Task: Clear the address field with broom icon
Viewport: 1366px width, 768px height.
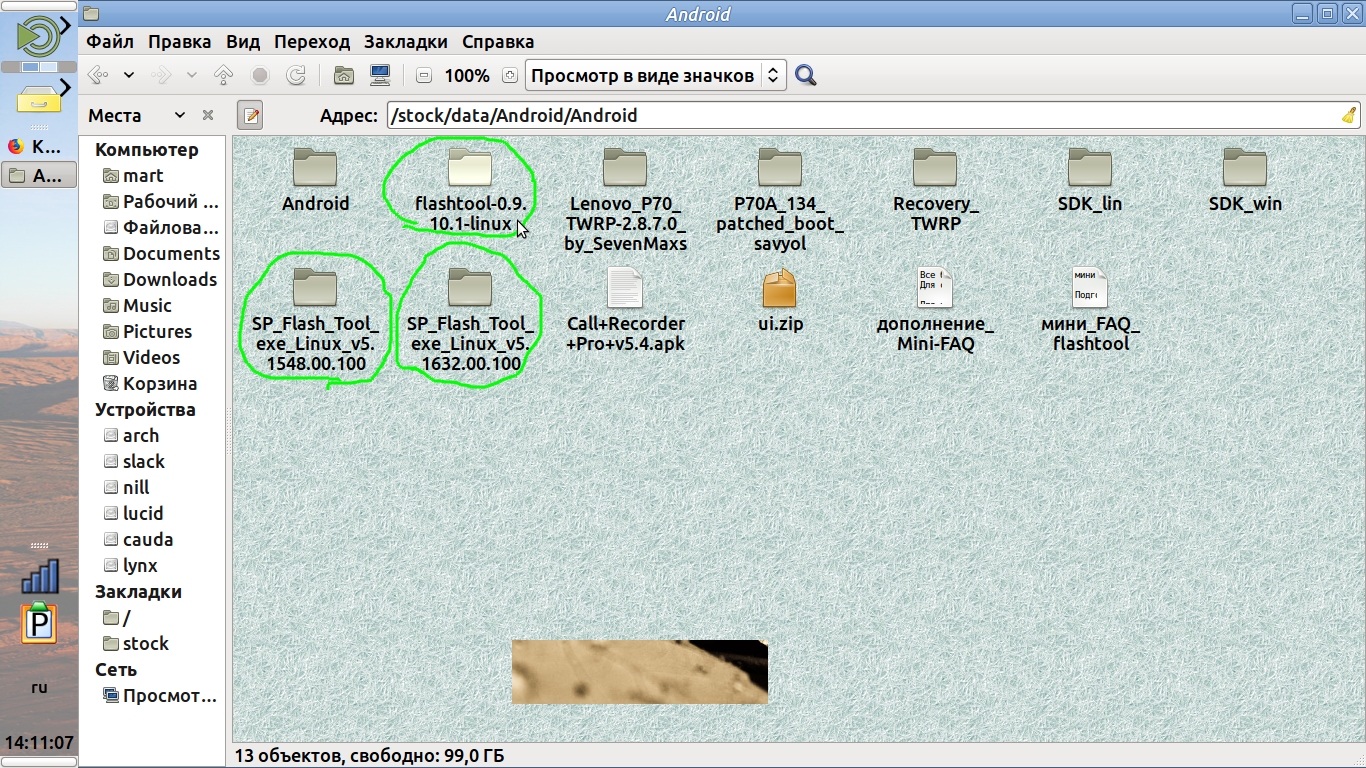Action: (x=1349, y=115)
